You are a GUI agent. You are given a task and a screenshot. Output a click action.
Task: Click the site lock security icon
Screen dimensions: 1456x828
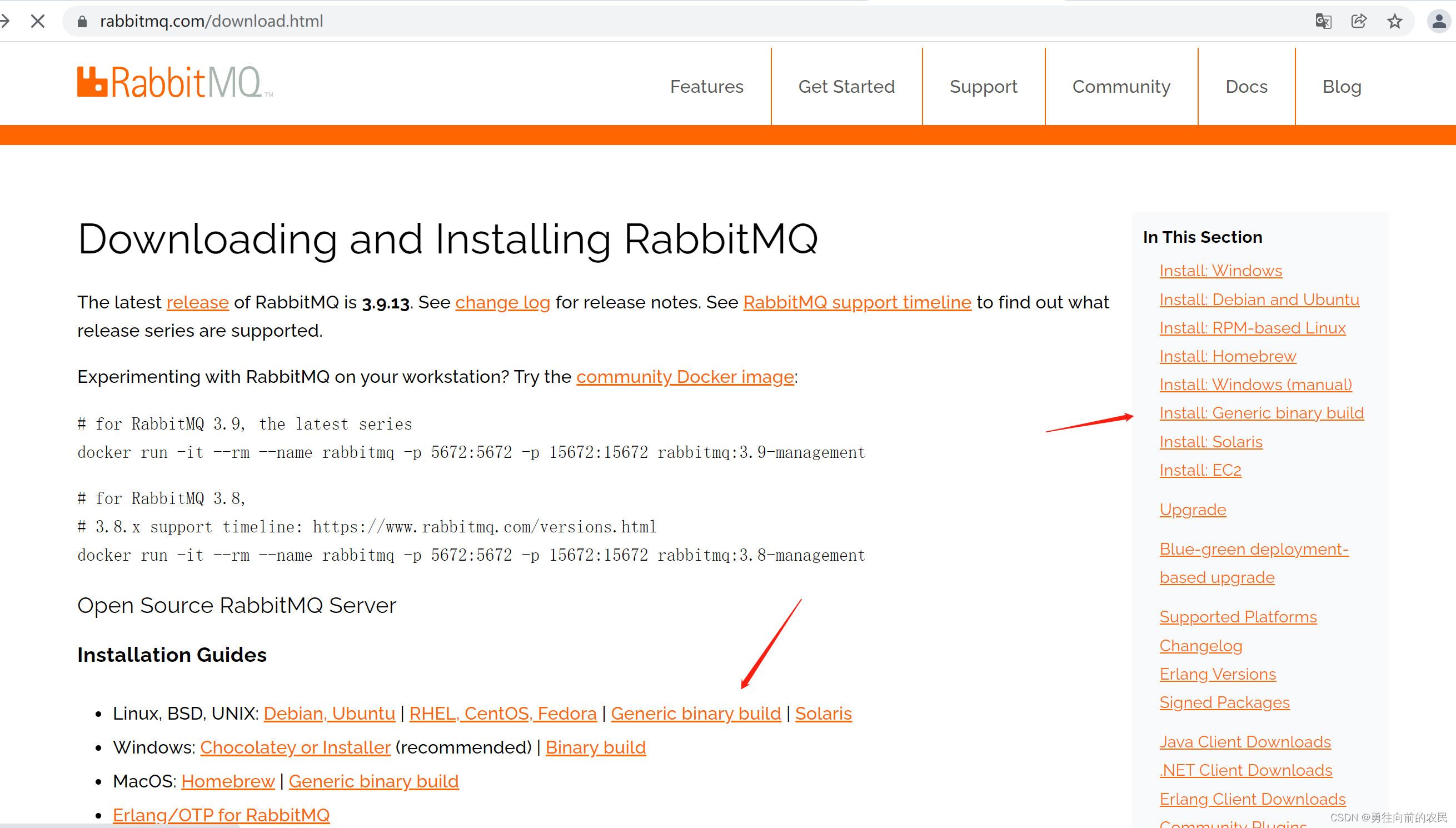[x=82, y=22]
